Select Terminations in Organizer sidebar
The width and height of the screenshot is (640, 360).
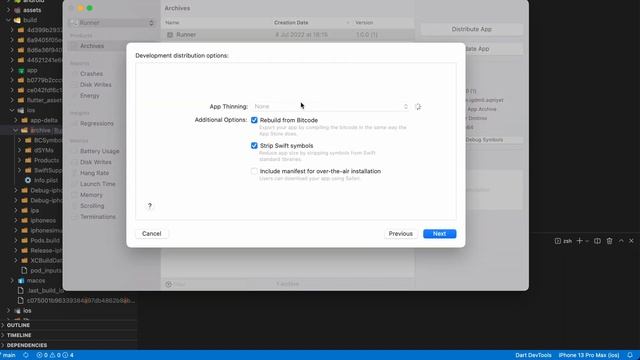(x=98, y=217)
